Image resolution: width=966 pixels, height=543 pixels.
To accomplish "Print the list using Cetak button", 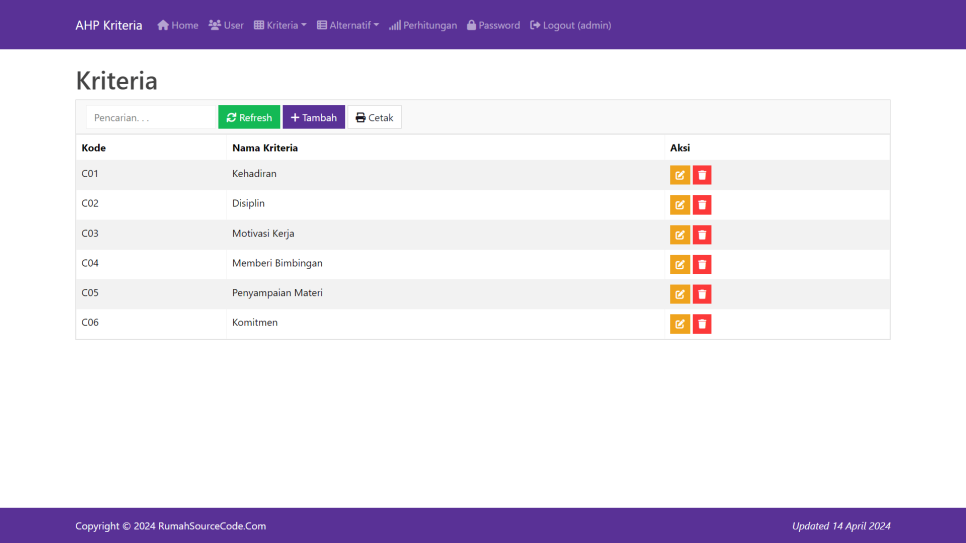I will [x=374, y=117].
